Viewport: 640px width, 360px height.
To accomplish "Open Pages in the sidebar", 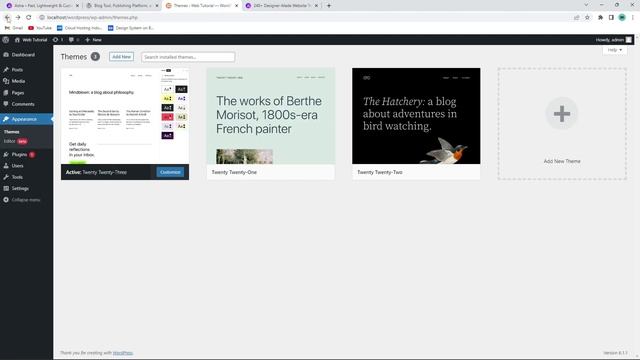I will point(18,93).
